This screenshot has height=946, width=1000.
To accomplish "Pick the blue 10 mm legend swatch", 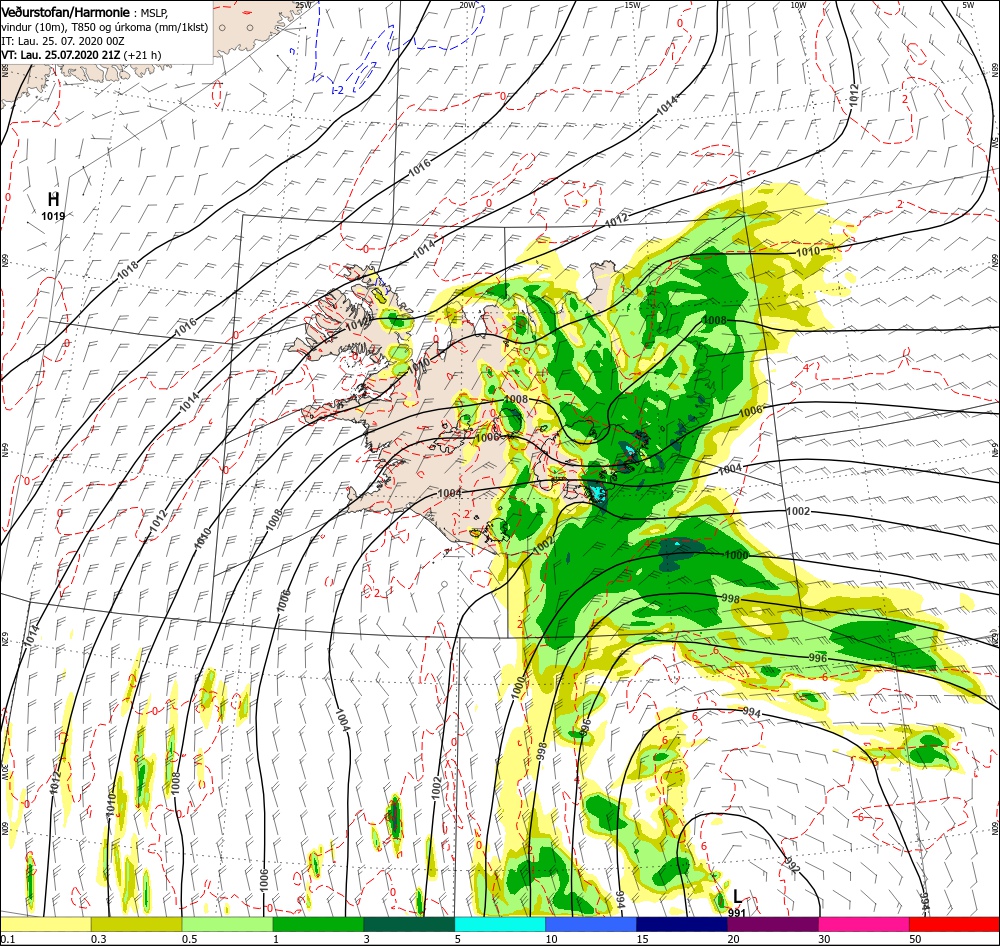I will tap(591, 924).
